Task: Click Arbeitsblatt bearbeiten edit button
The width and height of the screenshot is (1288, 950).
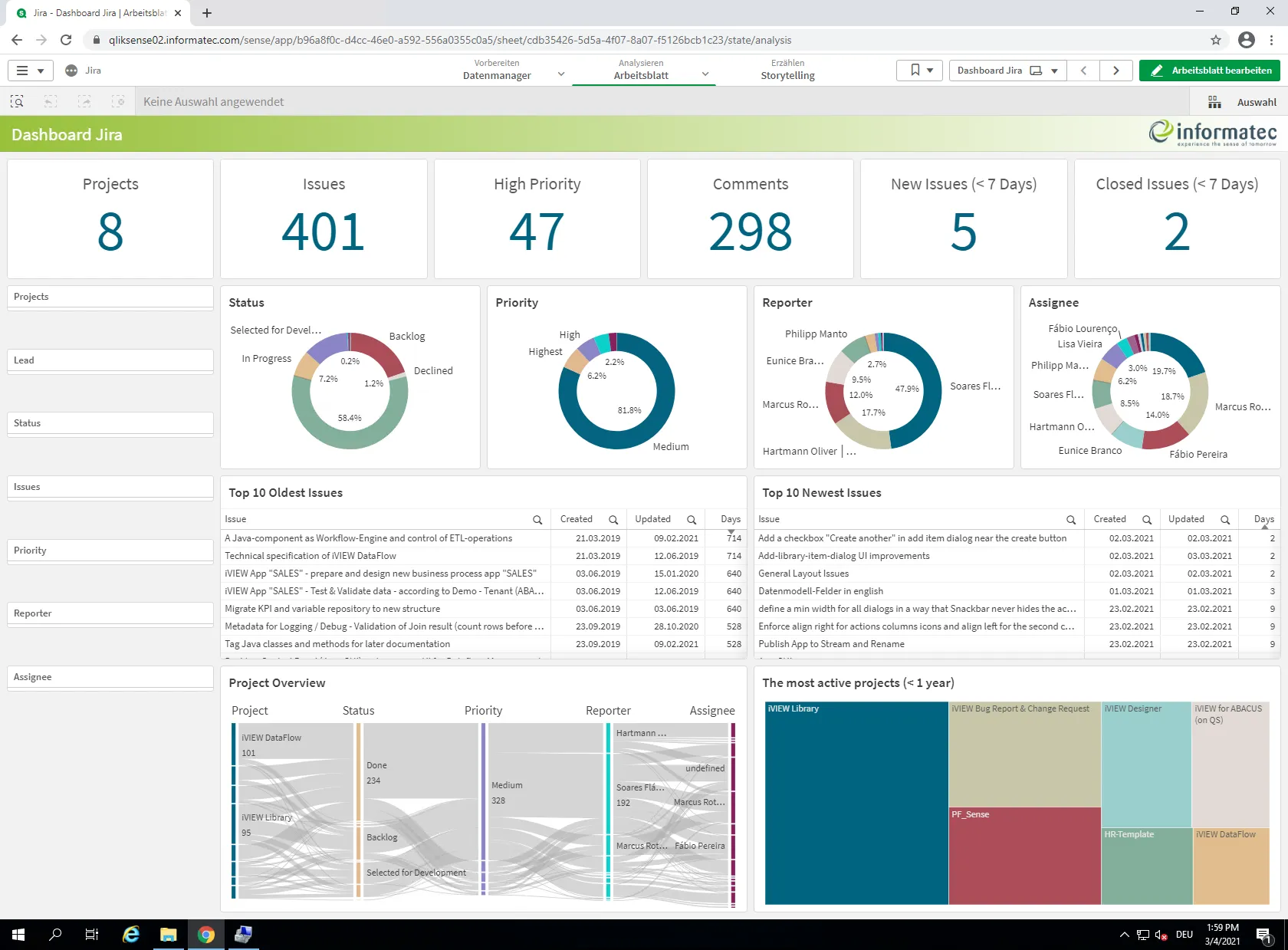Action: click(1210, 71)
